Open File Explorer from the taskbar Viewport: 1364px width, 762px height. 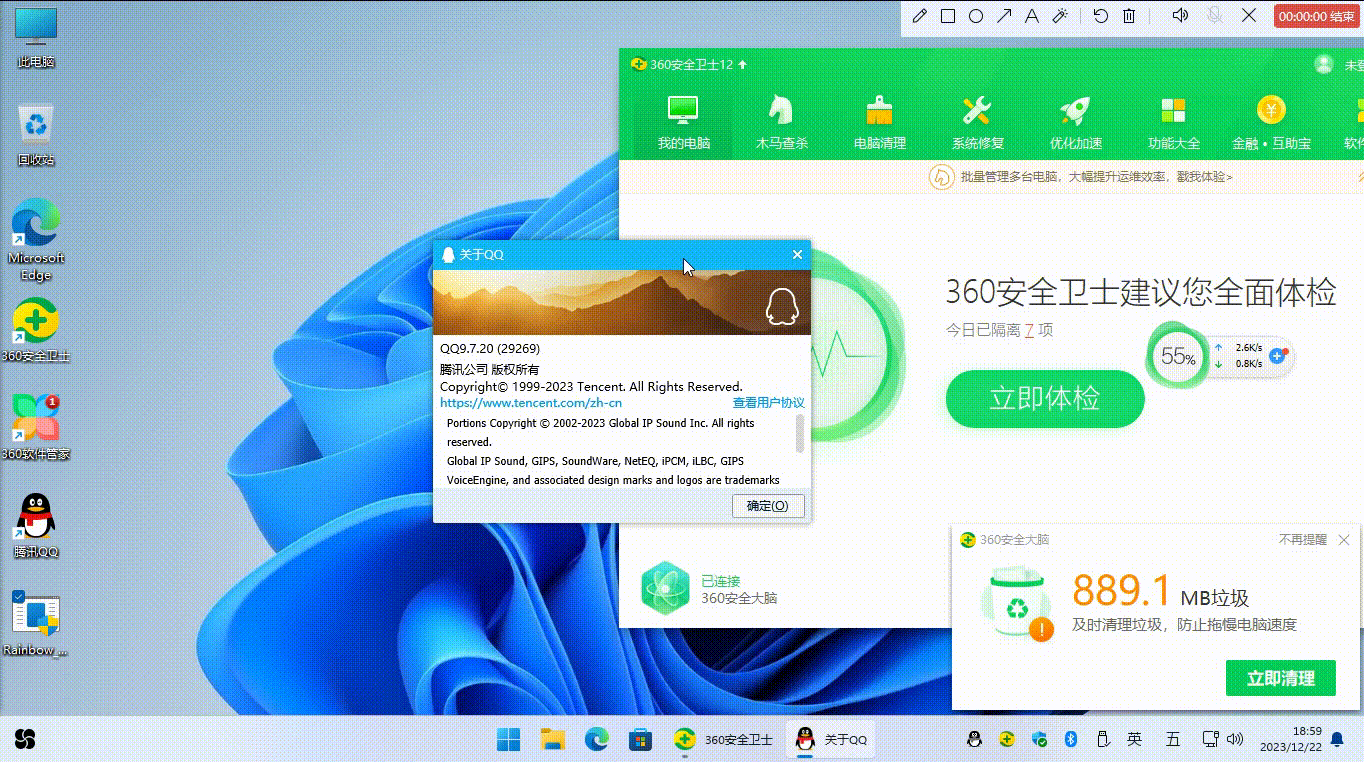pos(553,740)
